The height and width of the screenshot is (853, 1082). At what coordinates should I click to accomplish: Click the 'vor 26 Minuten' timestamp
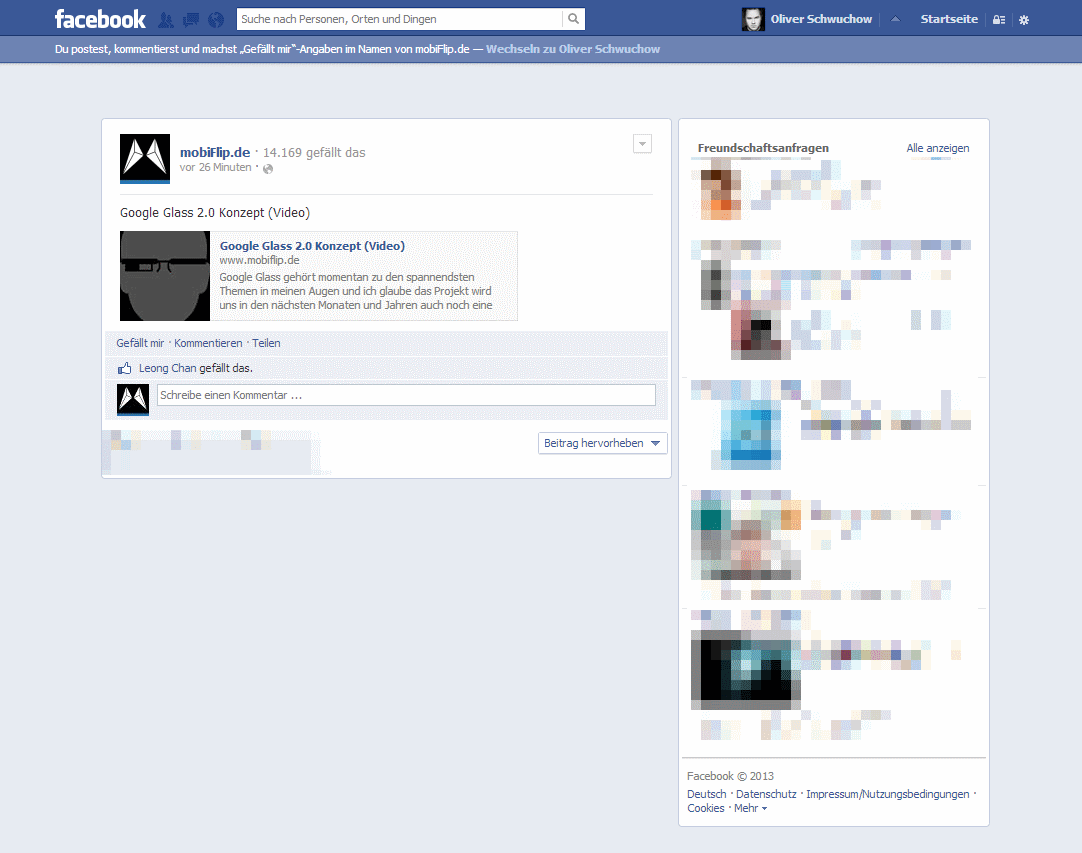(215, 168)
